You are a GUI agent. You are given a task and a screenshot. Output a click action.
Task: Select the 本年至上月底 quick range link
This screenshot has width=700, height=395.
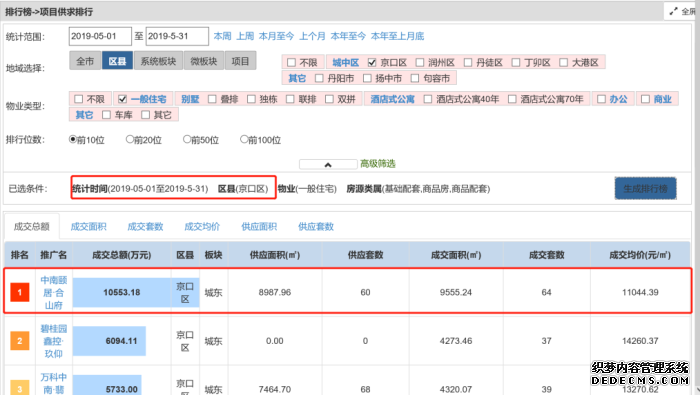coord(397,36)
